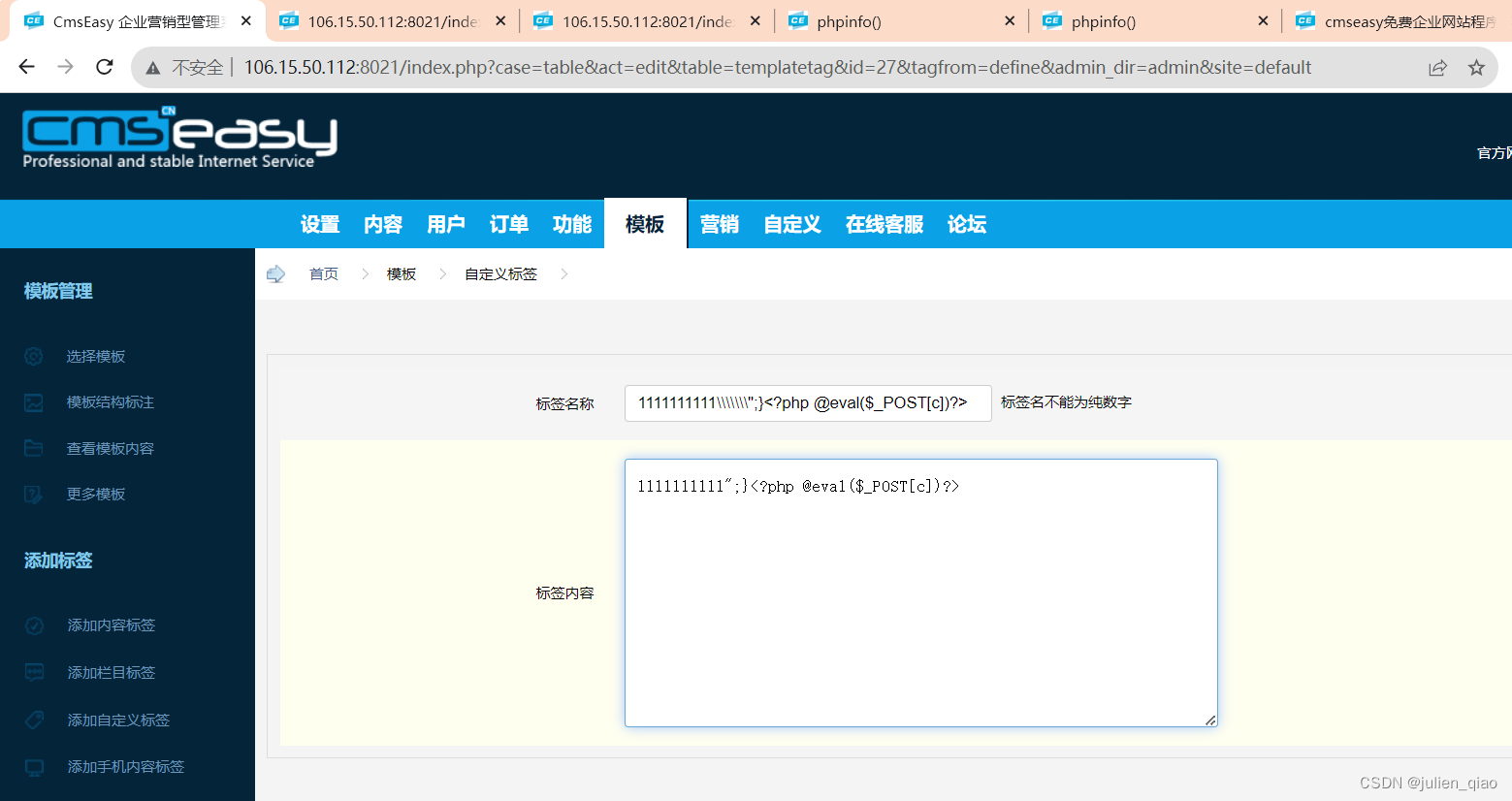Screen dimensions: 1512x801
Task: Open 添加栏目标签 in the sidebar
Action: click(112, 672)
